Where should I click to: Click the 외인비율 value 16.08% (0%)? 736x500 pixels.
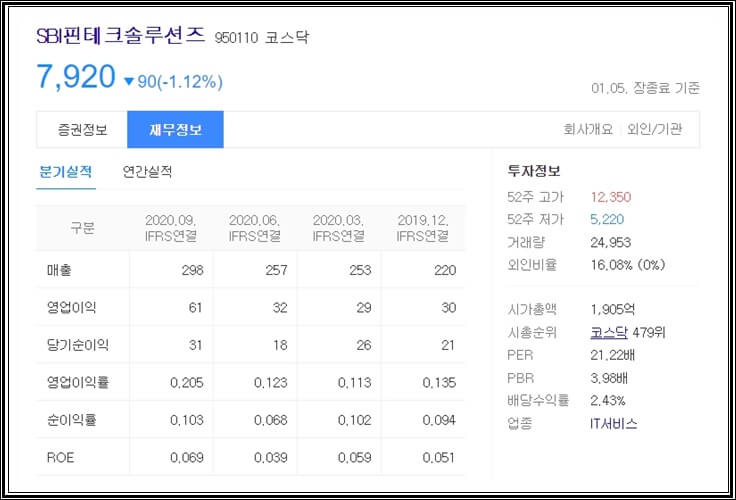[x=628, y=265]
